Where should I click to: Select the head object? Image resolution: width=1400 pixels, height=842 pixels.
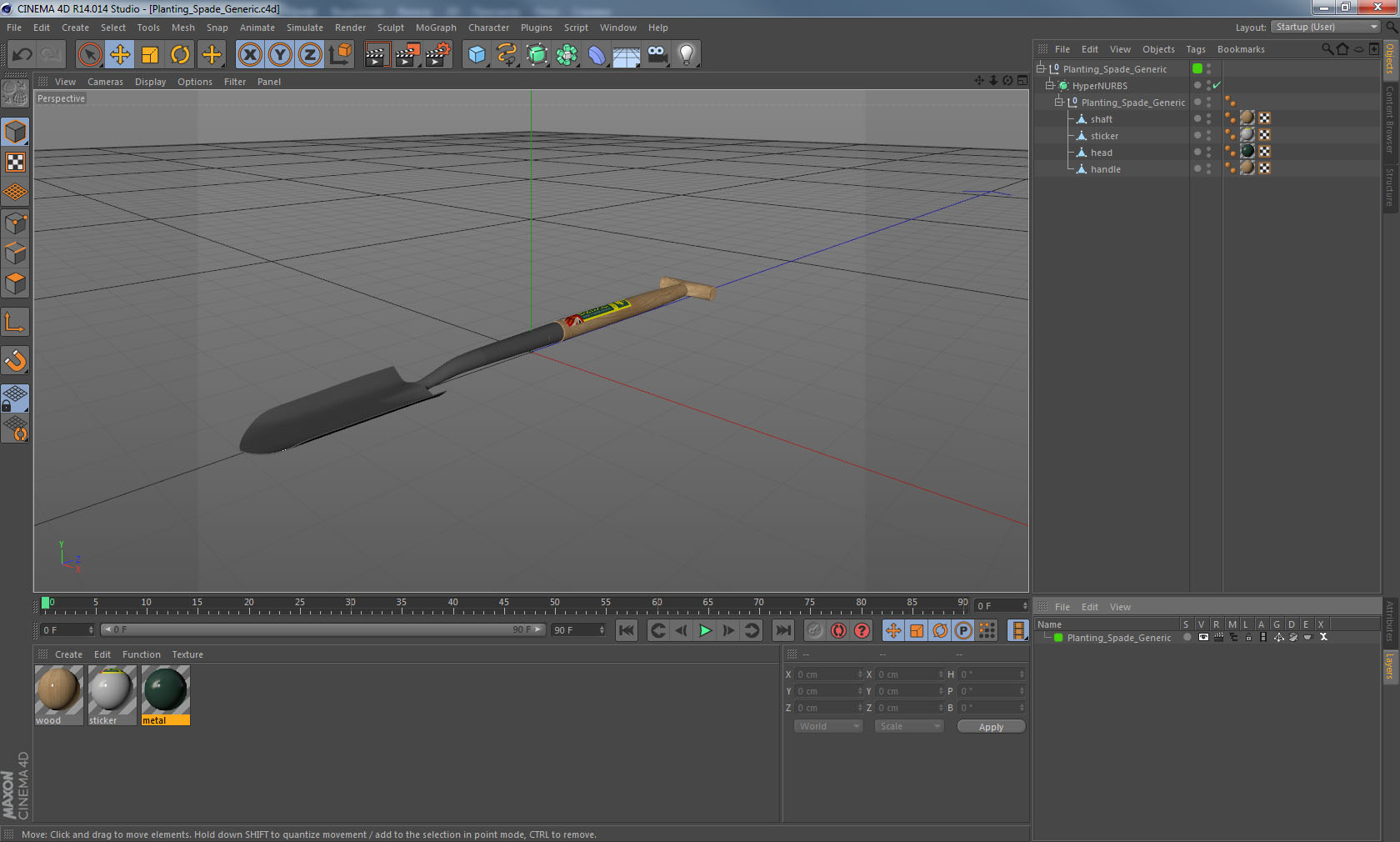(1101, 153)
